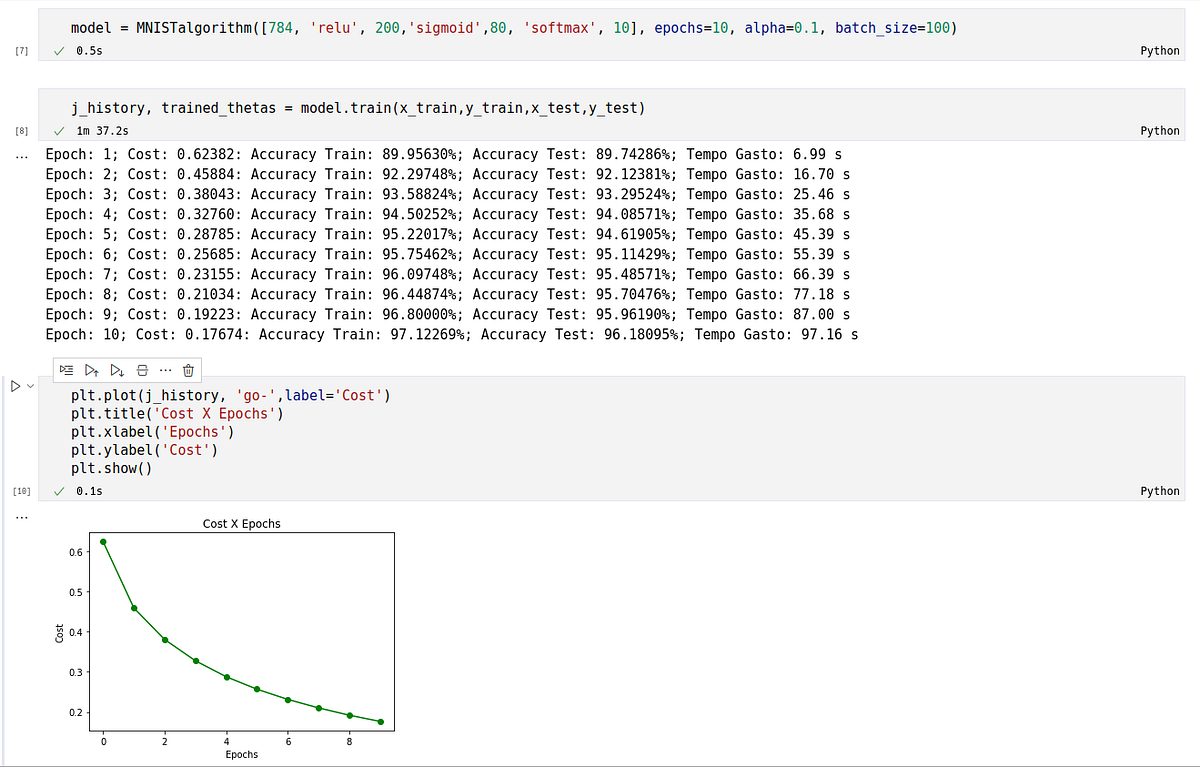Click the execution count [8] label
The height and width of the screenshot is (767, 1200).
pos(21,129)
